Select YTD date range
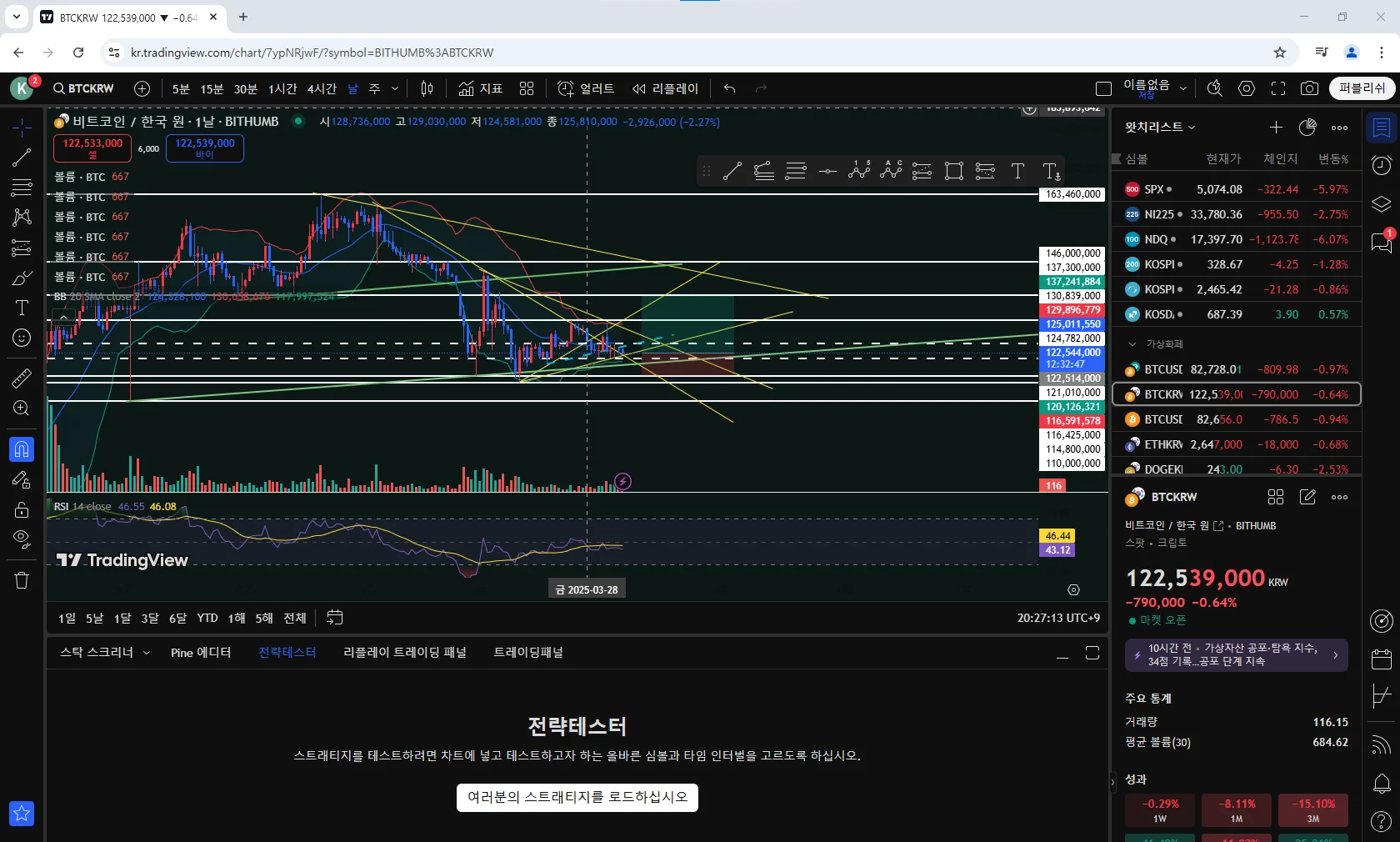The height and width of the screenshot is (842, 1400). [x=207, y=618]
